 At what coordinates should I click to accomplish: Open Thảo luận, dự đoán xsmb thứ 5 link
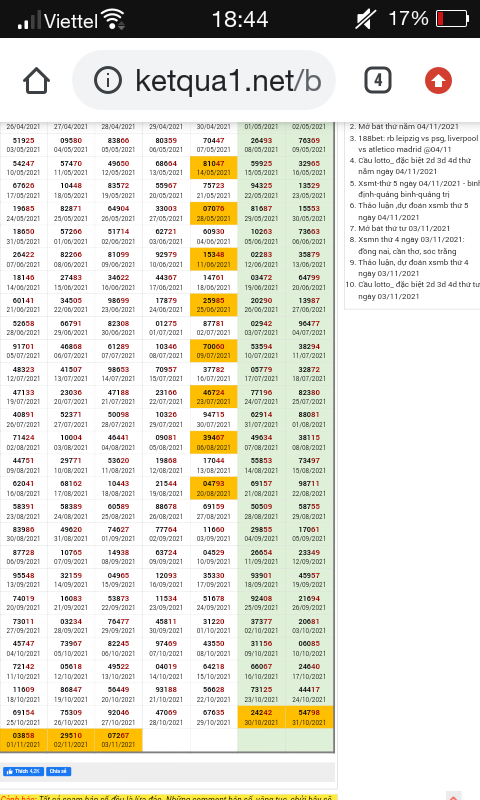pos(413,211)
